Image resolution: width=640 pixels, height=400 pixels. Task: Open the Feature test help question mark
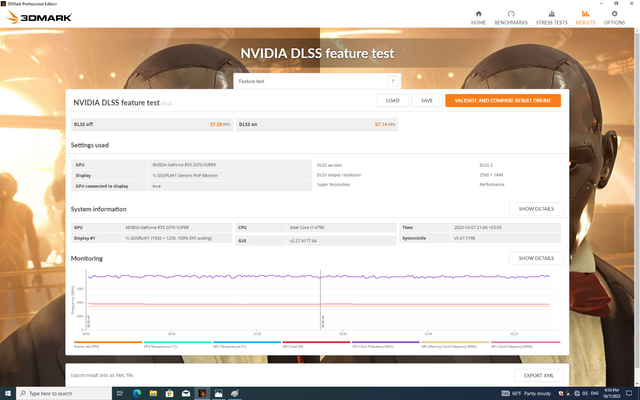[393, 80]
